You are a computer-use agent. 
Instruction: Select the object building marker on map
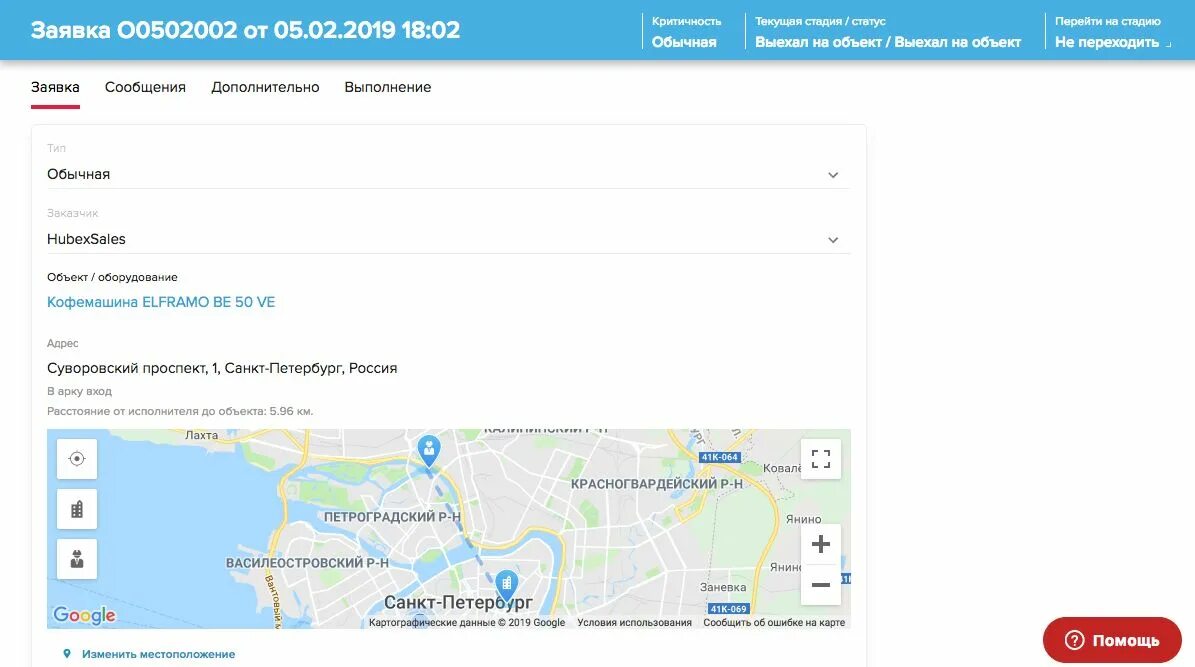click(x=507, y=585)
